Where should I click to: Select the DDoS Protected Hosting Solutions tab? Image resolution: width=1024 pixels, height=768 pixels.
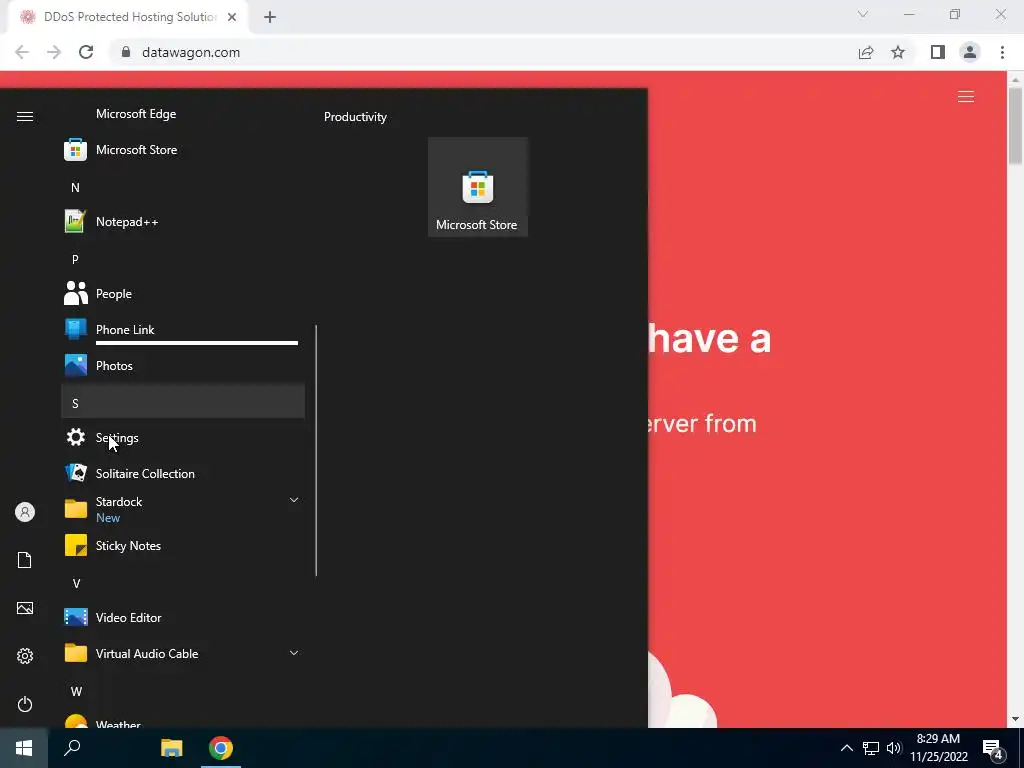point(128,18)
